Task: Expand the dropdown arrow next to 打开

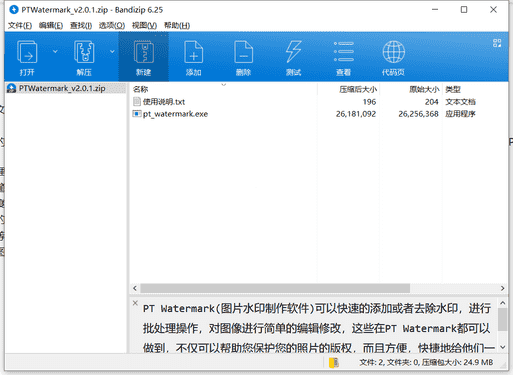Action: (55, 51)
